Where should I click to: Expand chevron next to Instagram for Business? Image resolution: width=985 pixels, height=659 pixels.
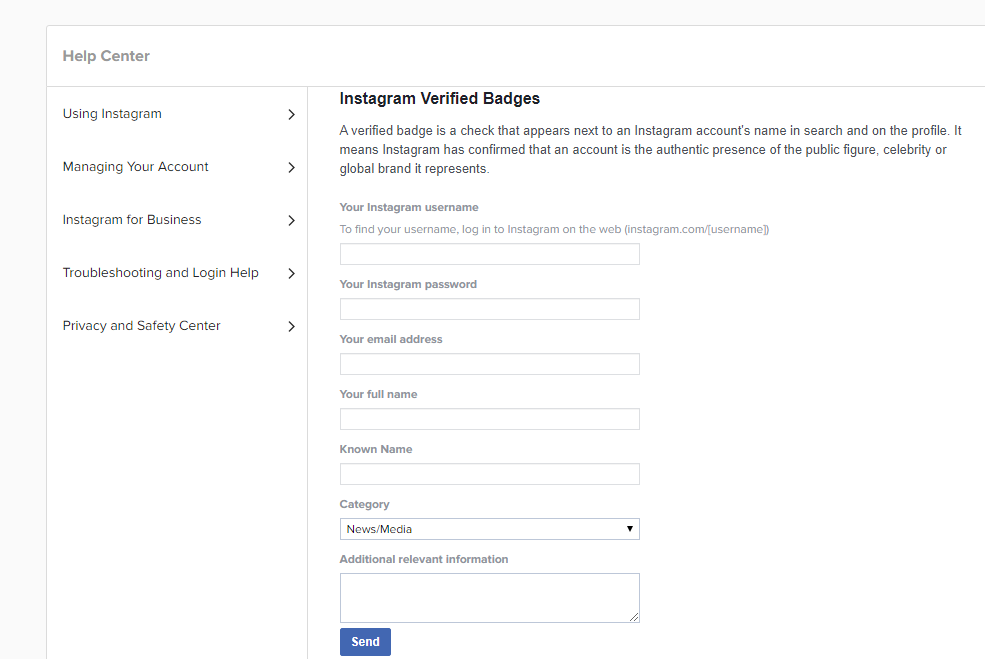tap(291, 221)
